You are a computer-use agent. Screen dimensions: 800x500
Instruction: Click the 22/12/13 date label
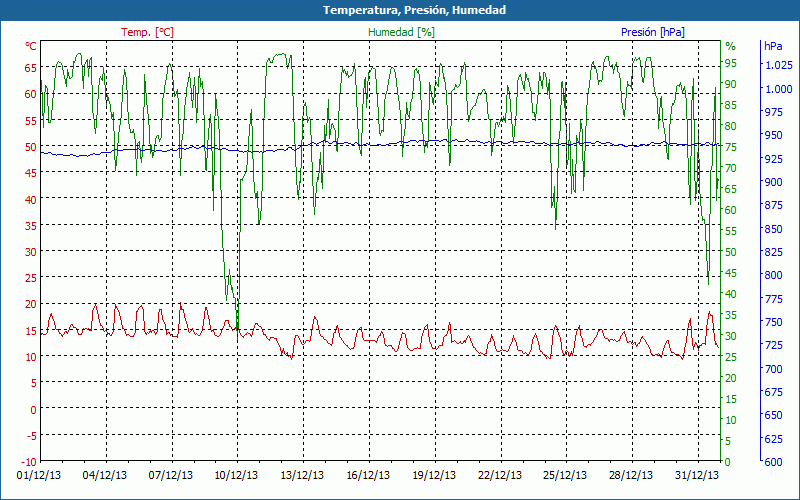(499, 476)
